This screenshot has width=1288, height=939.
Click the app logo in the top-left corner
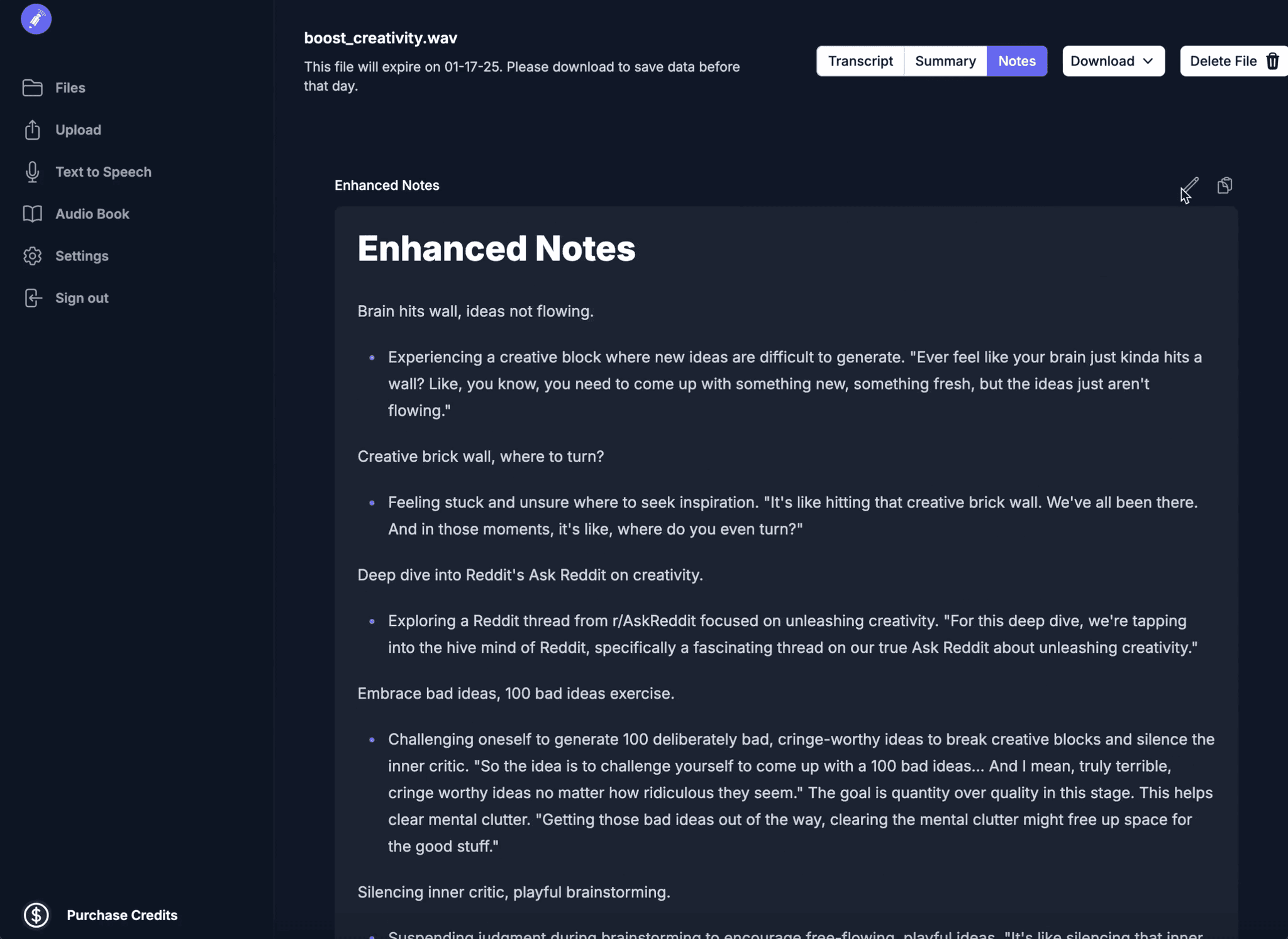pyautogui.click(x=36, y=19)
